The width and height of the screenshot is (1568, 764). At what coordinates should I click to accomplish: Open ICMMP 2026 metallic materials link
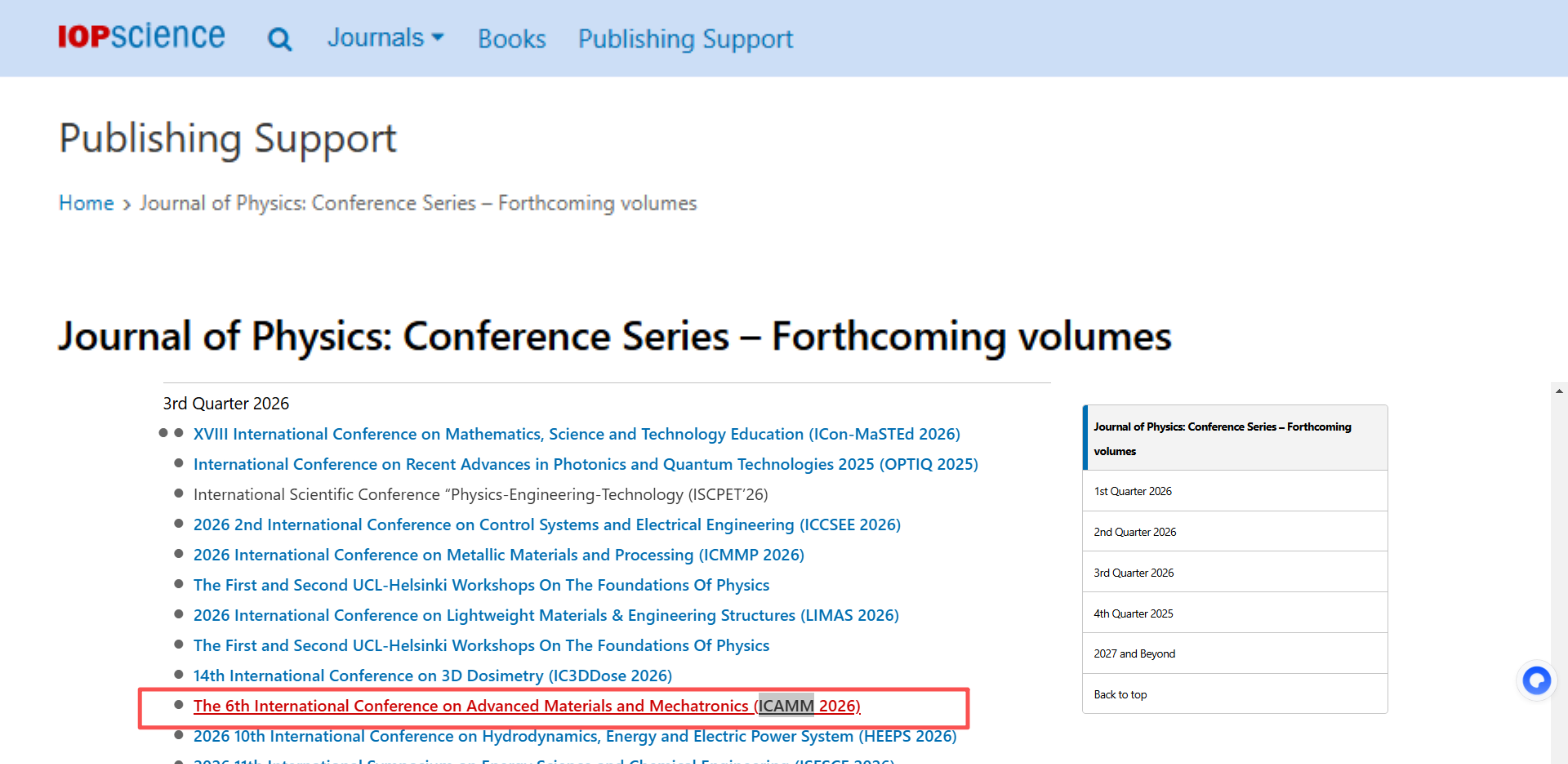(498, 555)
